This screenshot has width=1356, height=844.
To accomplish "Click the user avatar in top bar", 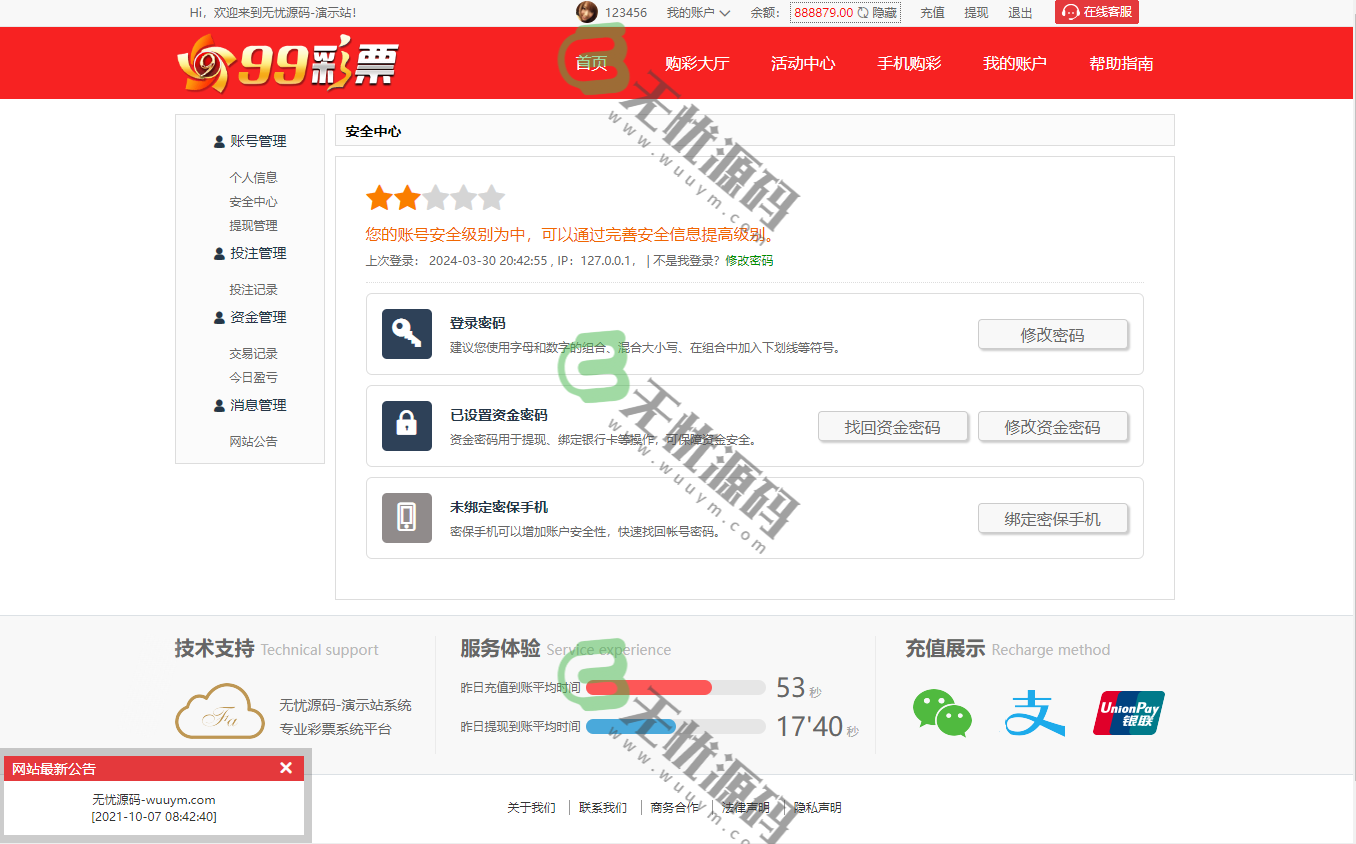I will coord(587,13).
